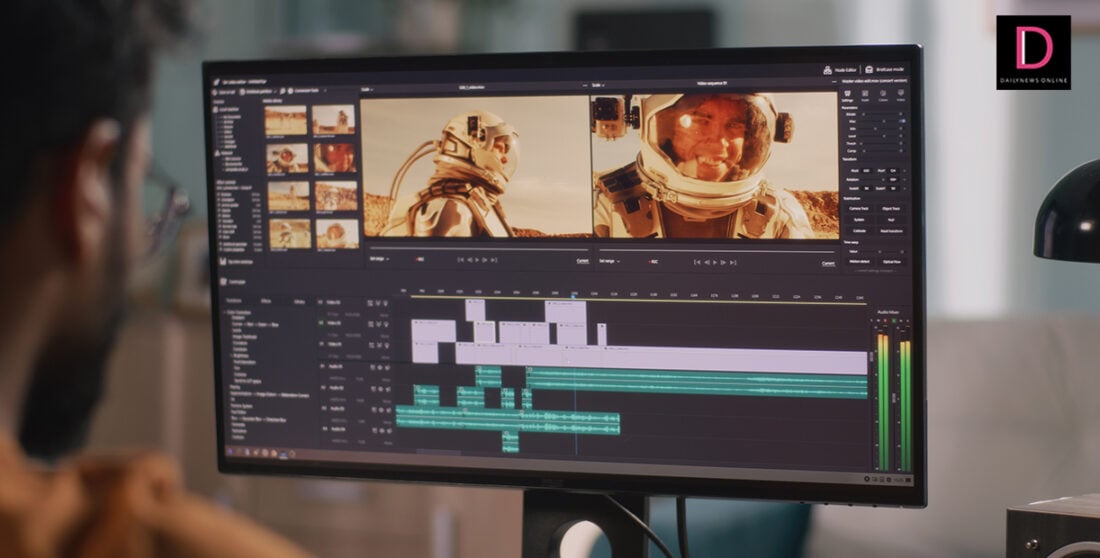Switch to the Effects tab above effects list

[266, 300]
